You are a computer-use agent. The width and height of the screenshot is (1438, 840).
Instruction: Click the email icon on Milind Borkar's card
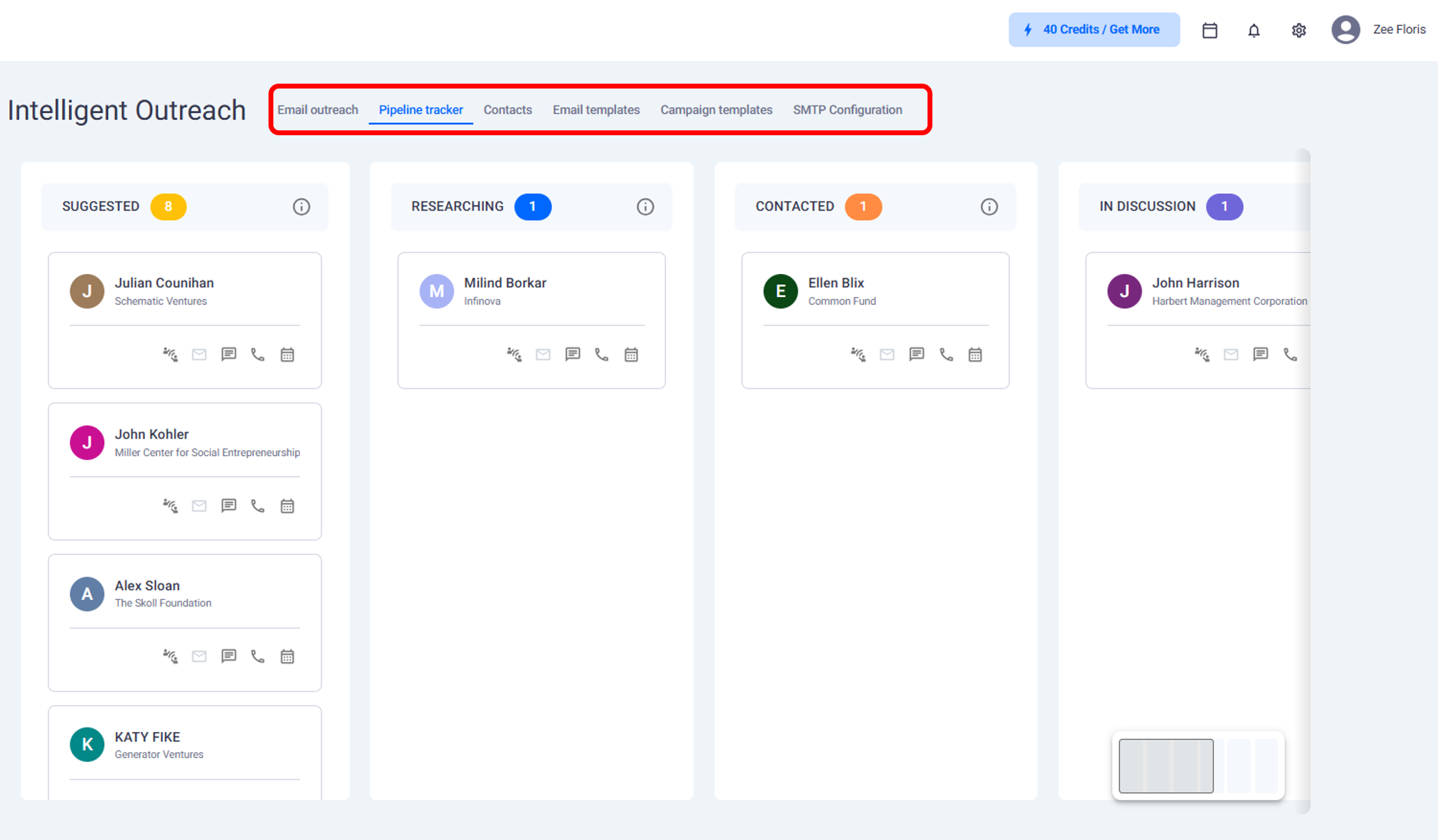coord(543,355)
